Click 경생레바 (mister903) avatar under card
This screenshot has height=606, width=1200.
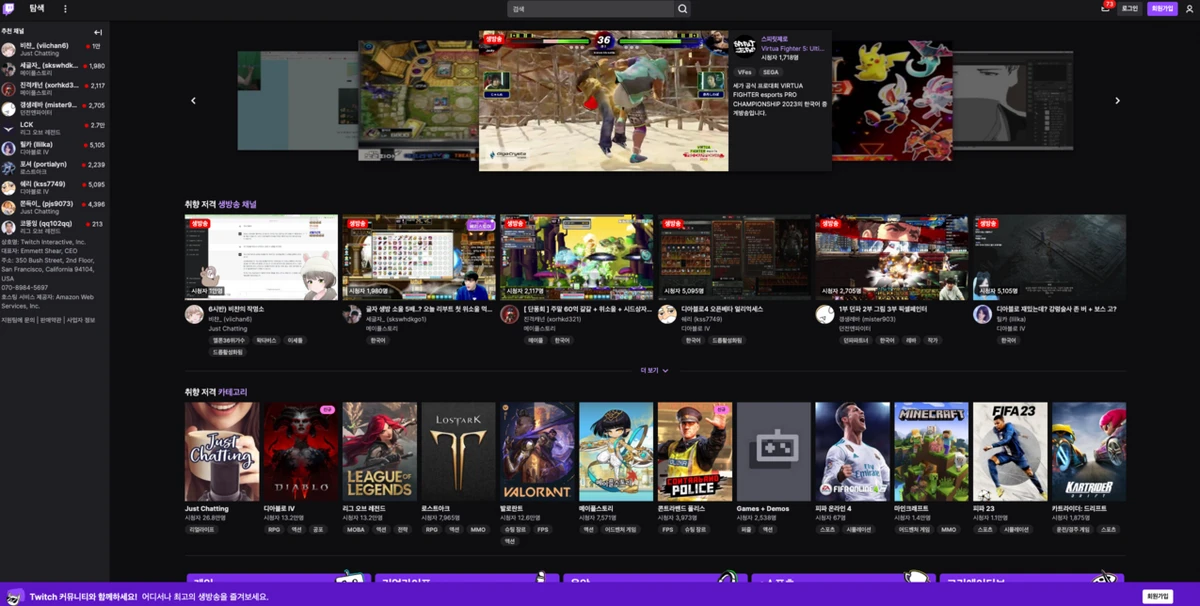pyautogui.click(x=825, y=314)
